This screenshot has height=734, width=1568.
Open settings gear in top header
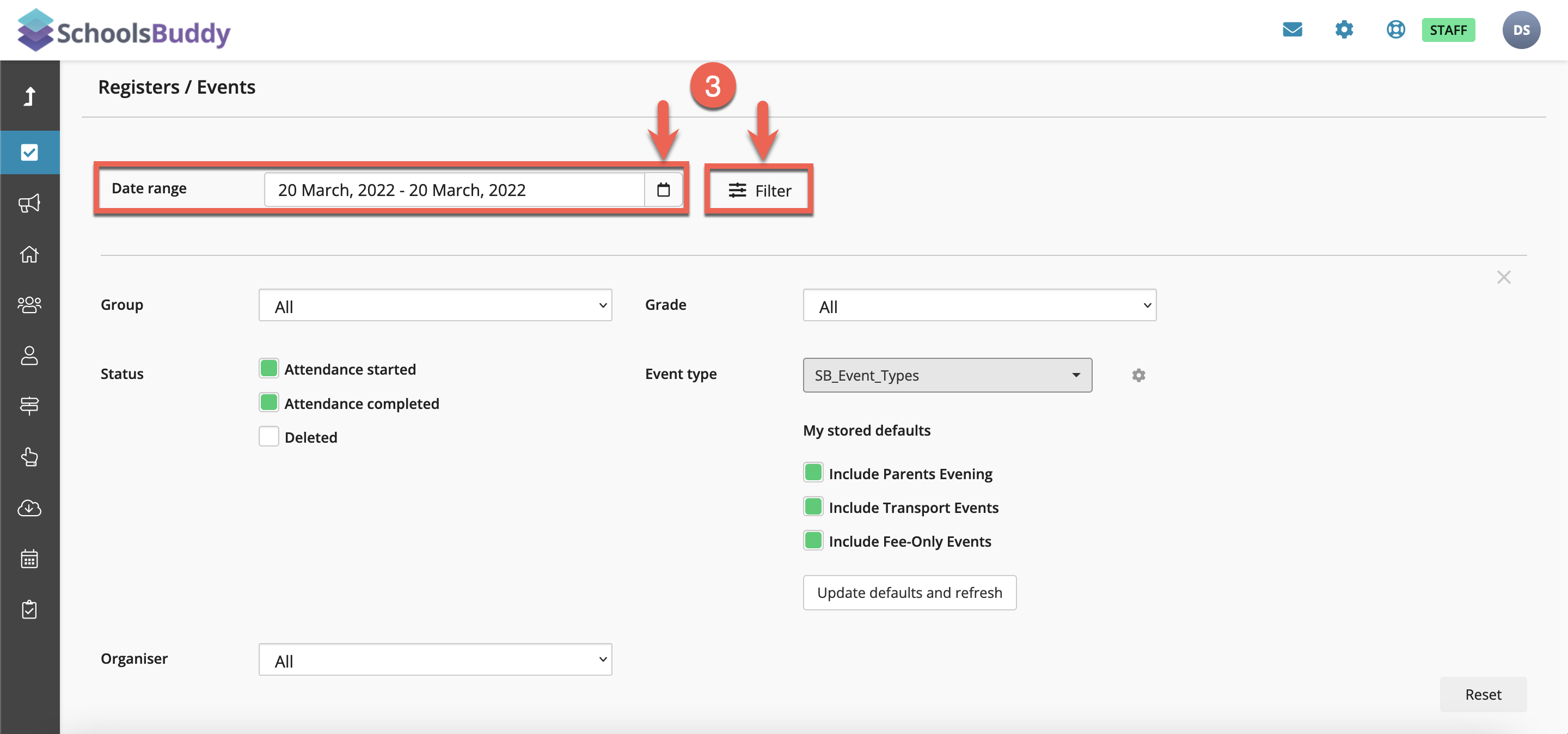1343,29
